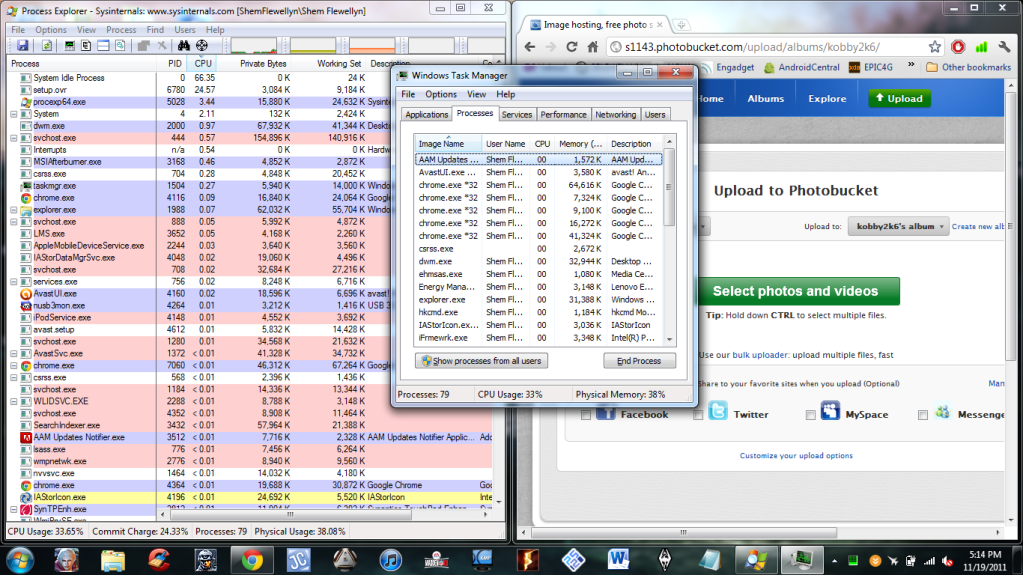Viewport: 1023px width, 575px height.
Task: Click End Process button in Task Manager
Action: [639, 361]
